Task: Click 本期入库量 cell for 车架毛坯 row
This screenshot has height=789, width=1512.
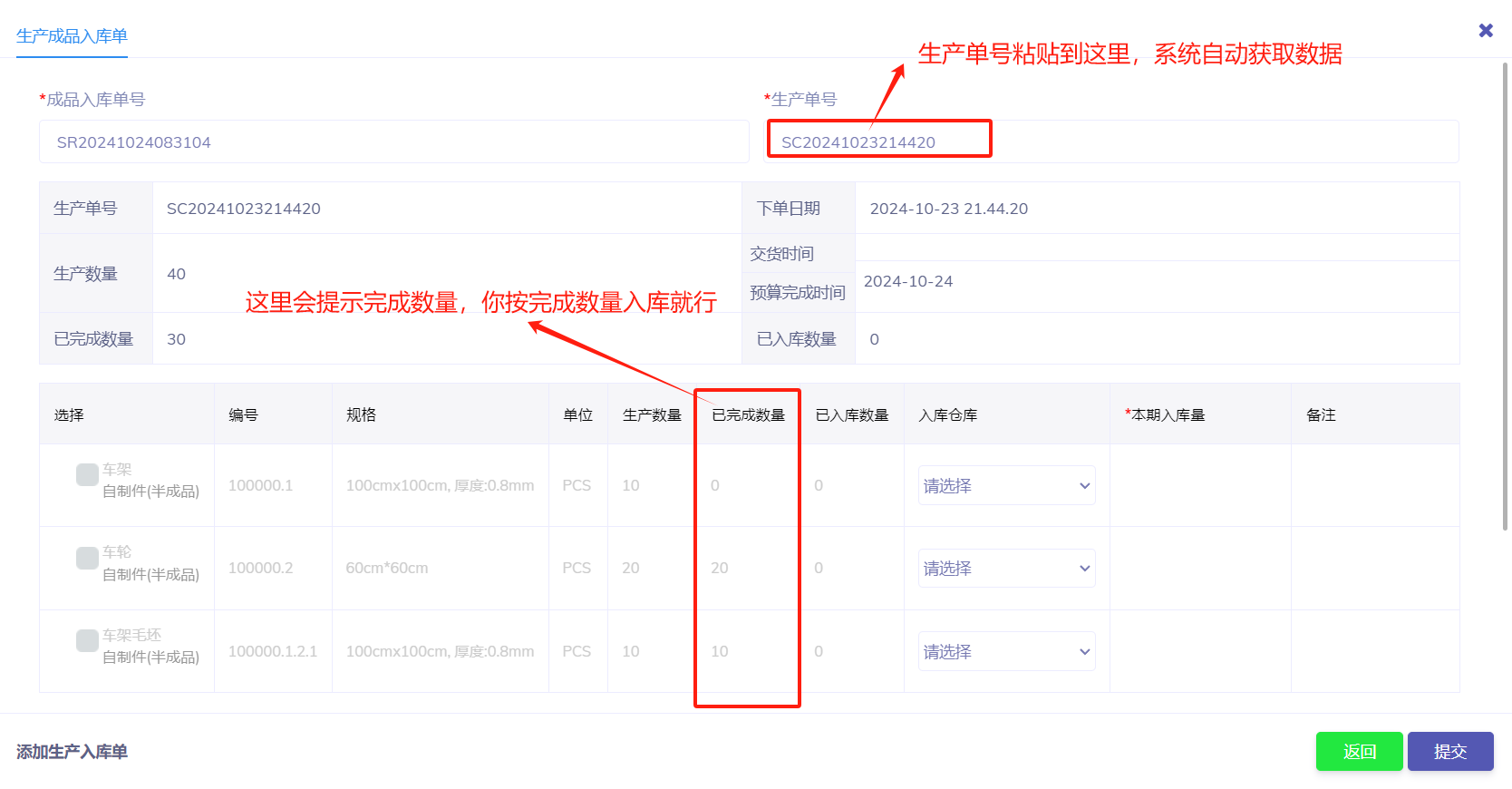Action: point(1199,652)
